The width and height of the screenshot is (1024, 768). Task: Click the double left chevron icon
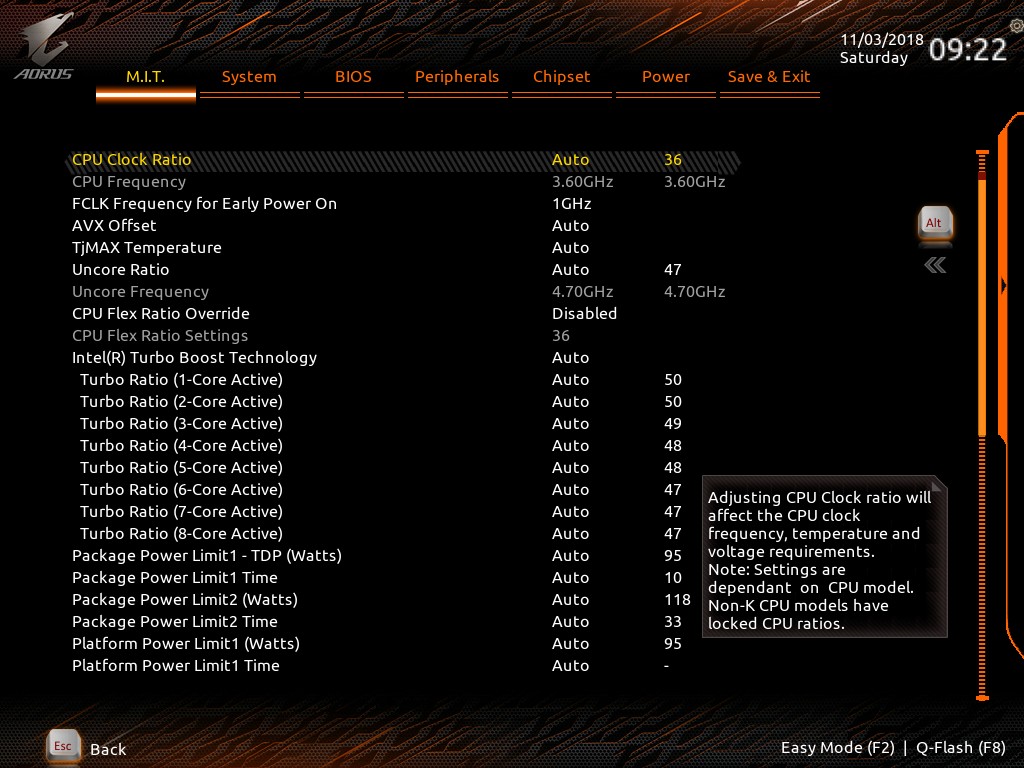pos(935,265)
